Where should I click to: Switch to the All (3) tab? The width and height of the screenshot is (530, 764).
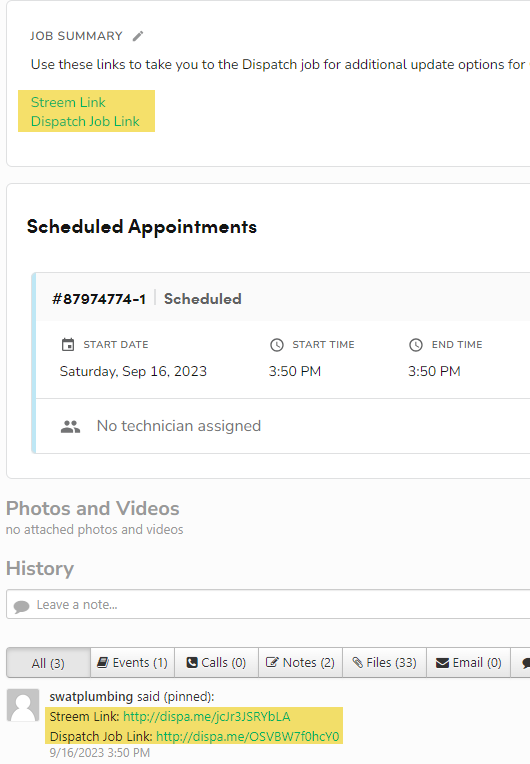pyautogui.click(x=48, y=663)
